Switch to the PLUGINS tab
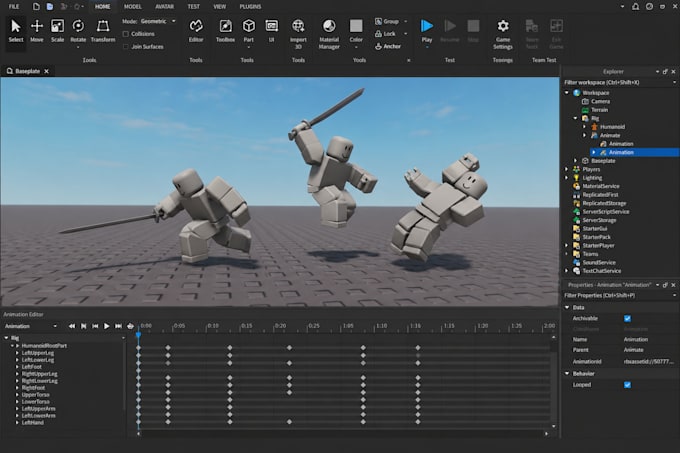The width and height of the screenshot is (680, 453). pyautogui.click(x=250, y=7)
